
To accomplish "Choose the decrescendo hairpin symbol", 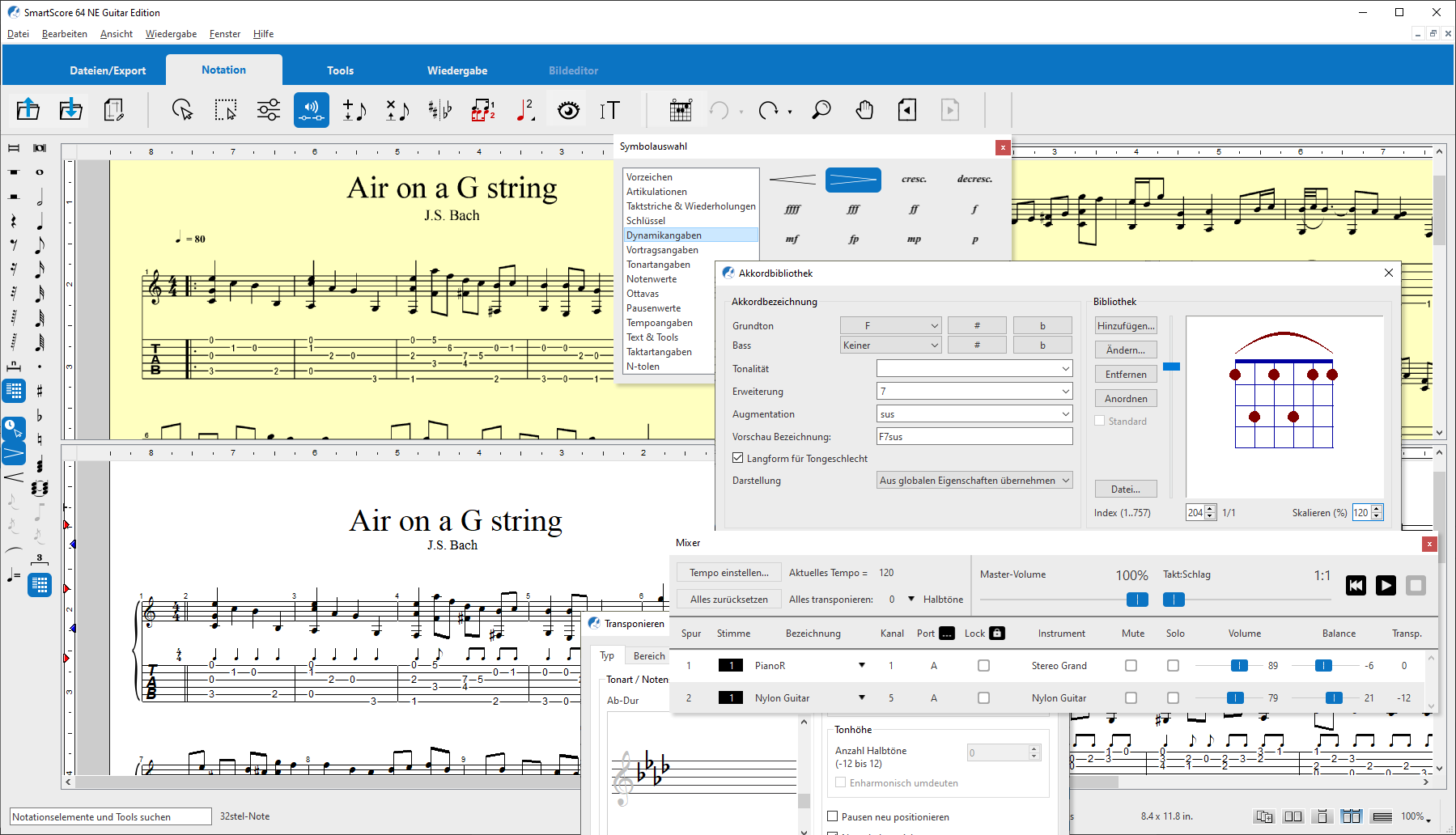I will [x=853, y=180].
